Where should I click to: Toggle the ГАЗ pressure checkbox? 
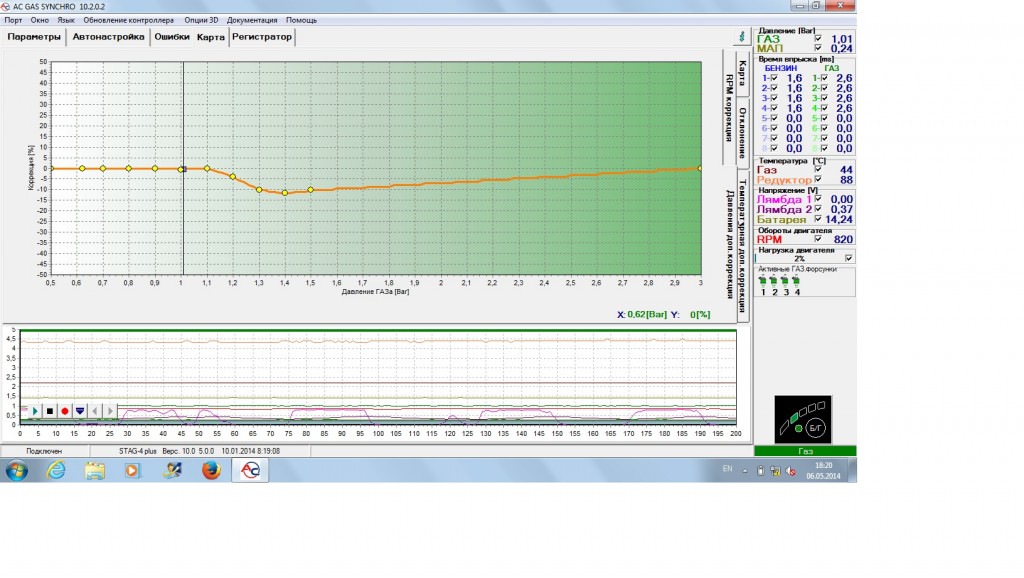click(818, 38)
